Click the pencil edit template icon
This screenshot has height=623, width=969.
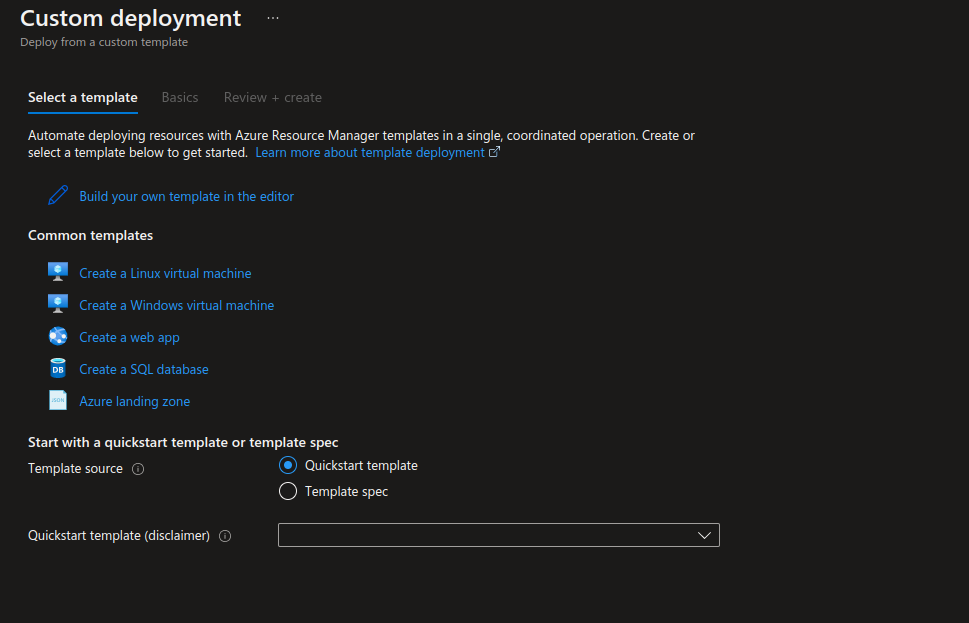click(58, 195)
